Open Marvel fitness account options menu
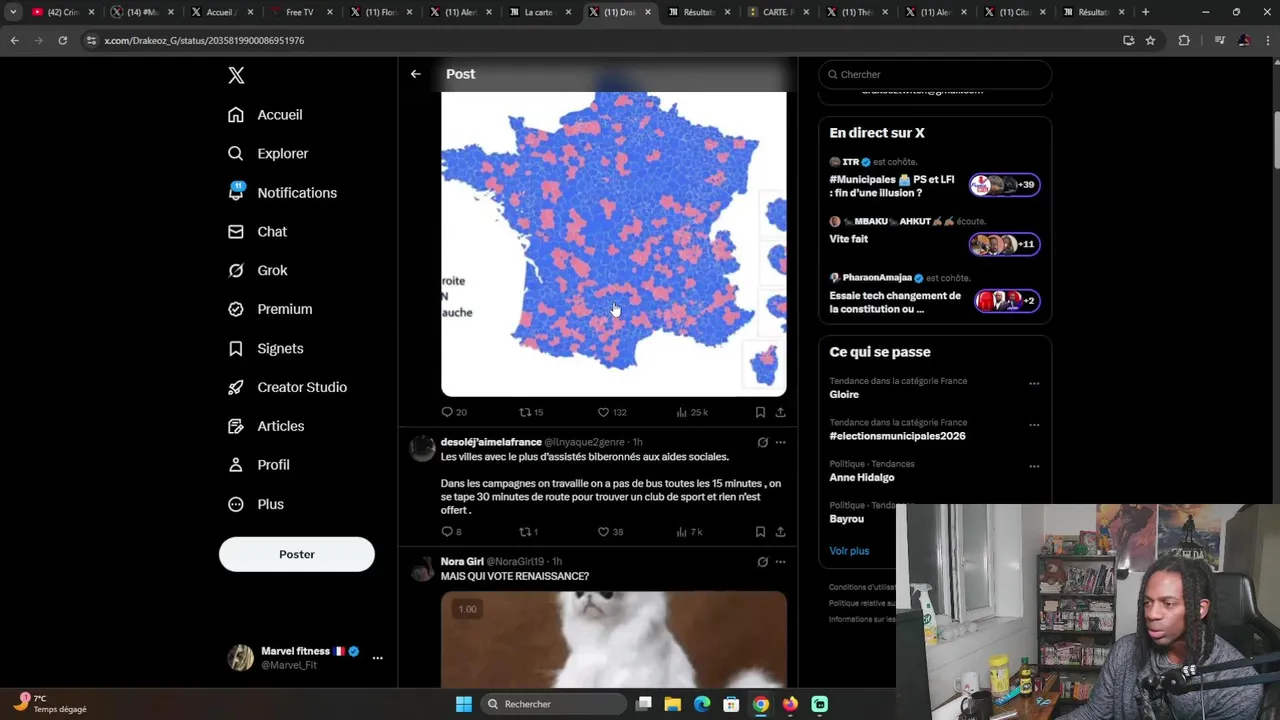 (x=377, y=658)
